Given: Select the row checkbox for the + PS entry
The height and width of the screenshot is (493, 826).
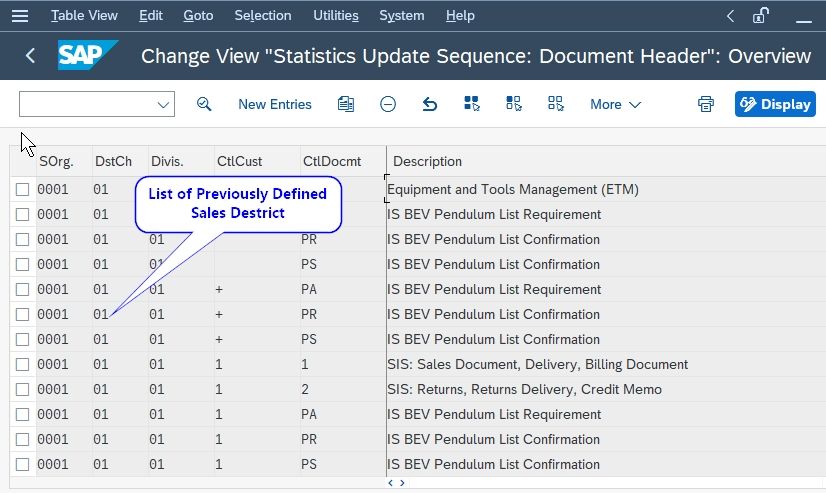Looking at the screenshot, I should tap(22, 340).
